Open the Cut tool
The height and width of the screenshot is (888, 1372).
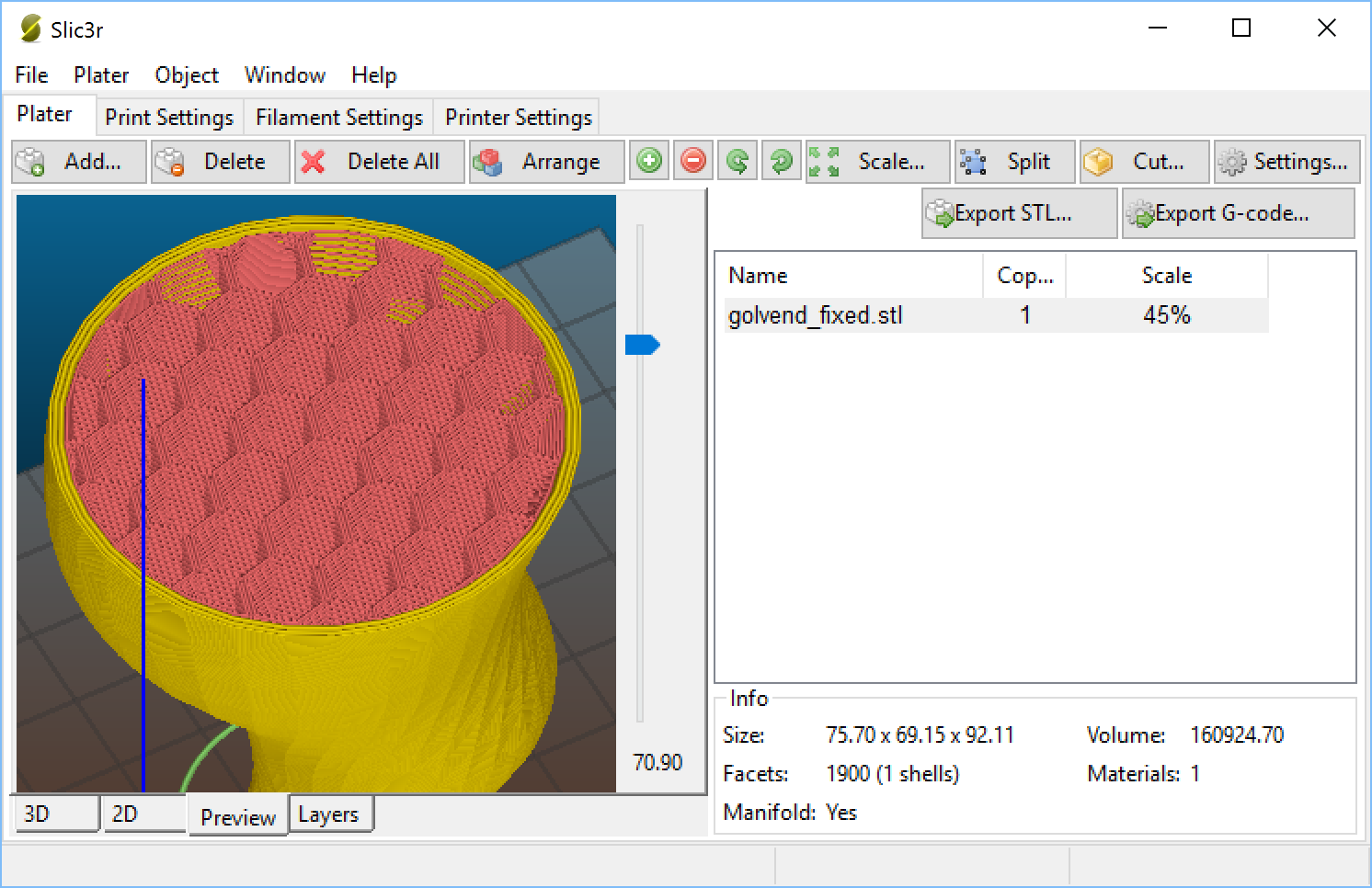pos(1143,162)
